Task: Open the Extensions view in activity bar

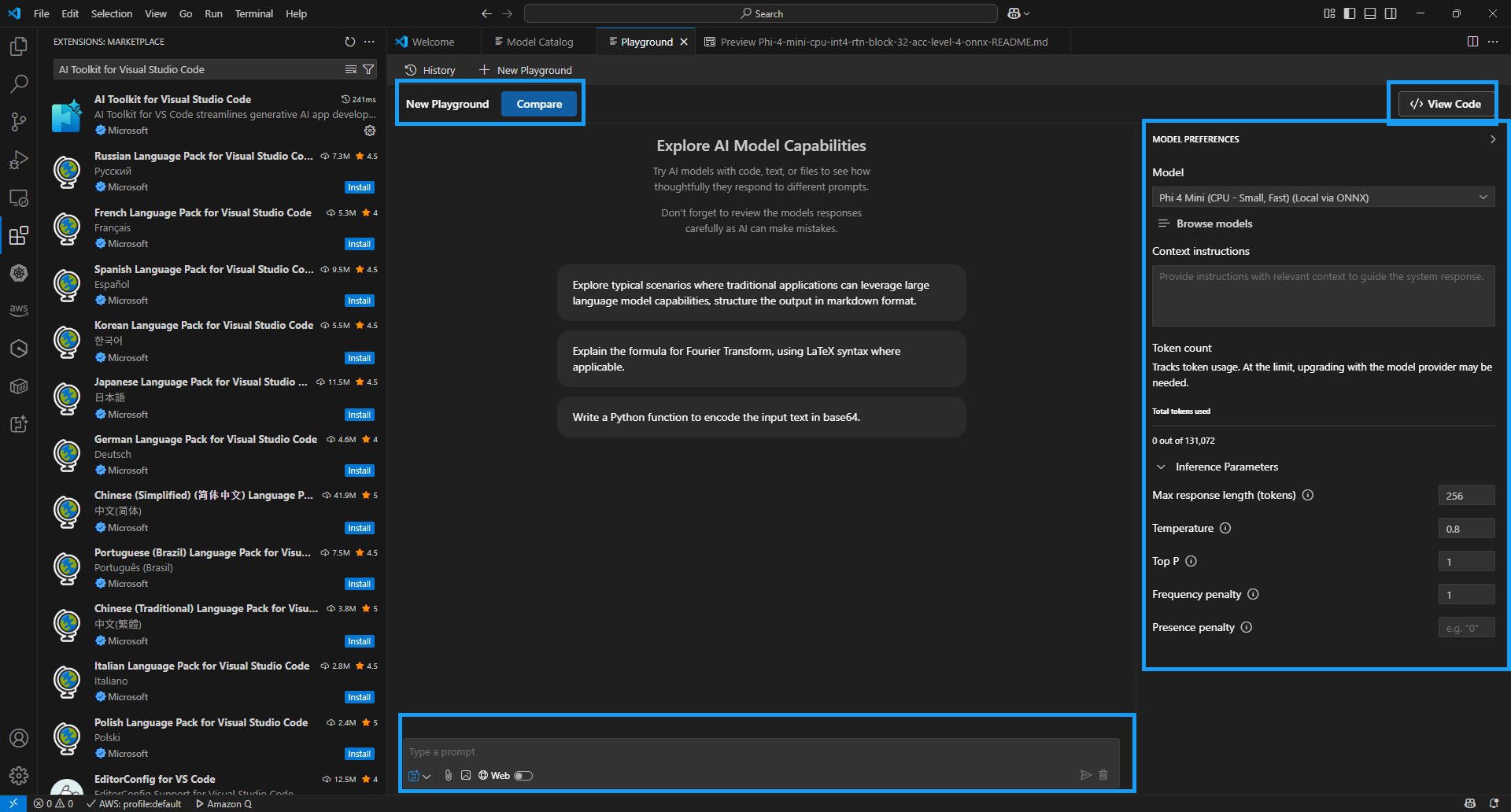Action: pyautogui.click(x=19, y=235)
